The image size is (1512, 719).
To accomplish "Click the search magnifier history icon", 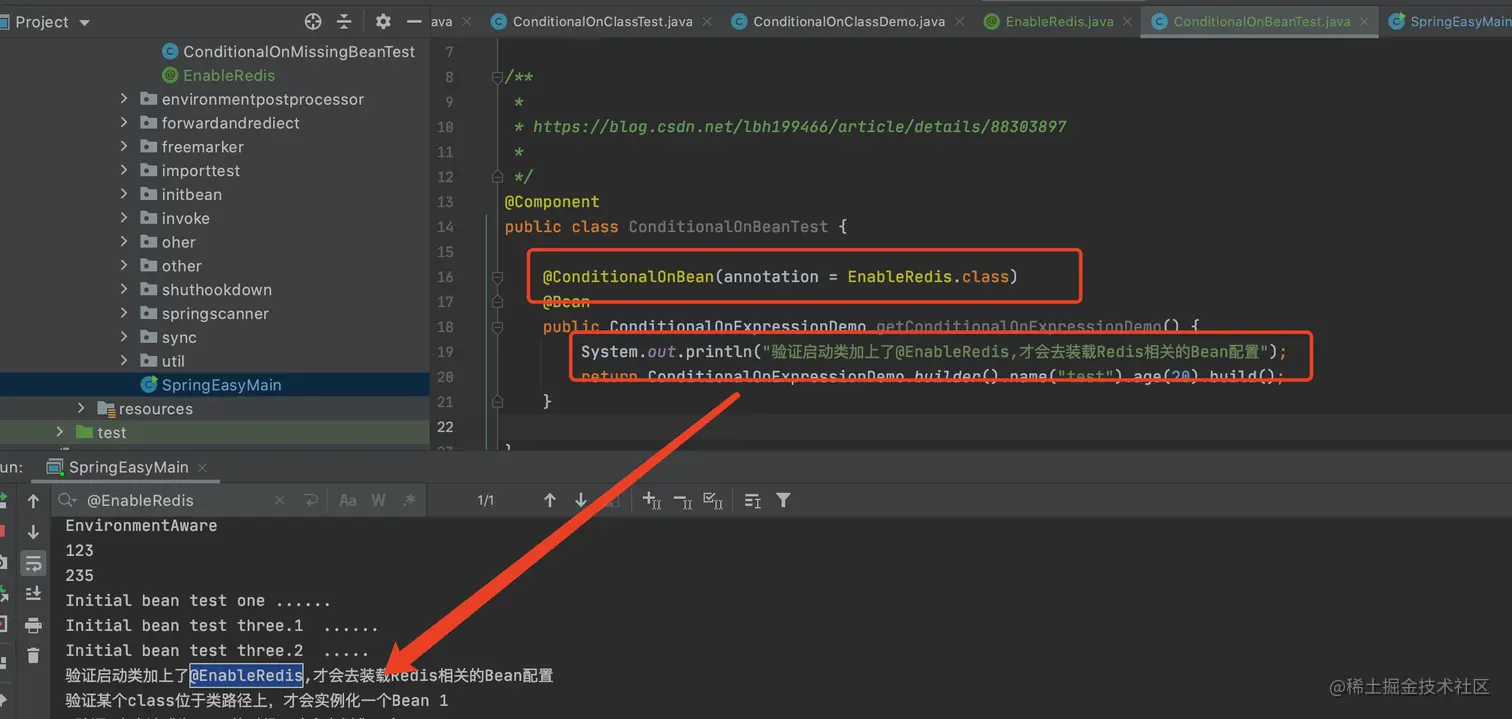I will pyautogui.click(x=67, y=500).
